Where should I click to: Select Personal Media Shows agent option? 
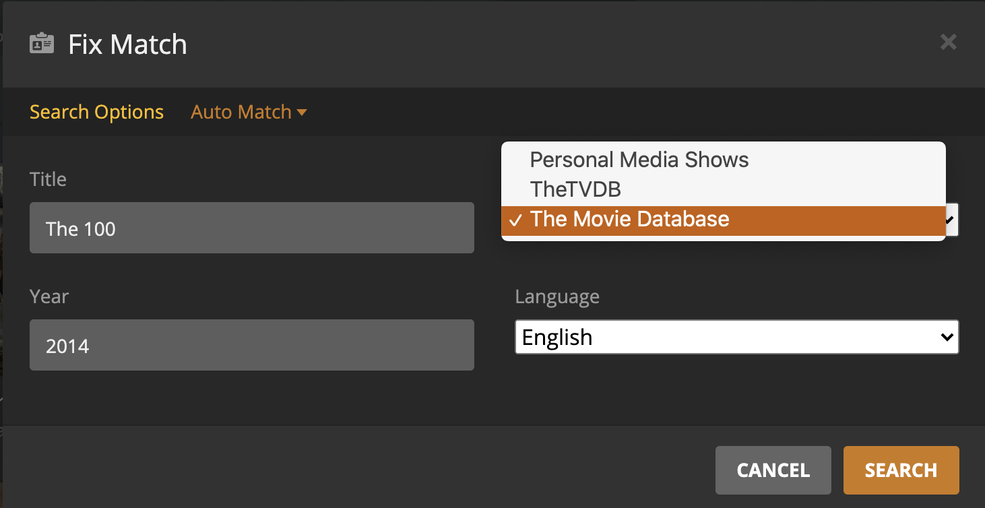638,160
